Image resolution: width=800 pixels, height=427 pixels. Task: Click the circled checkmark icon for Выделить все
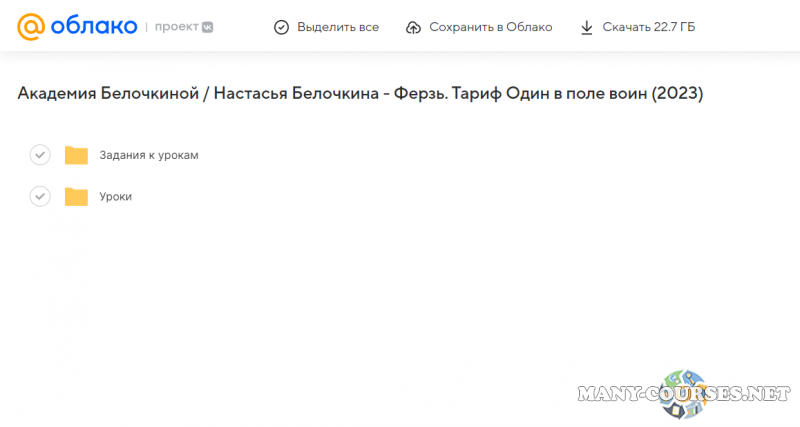[x=282, y=27]
